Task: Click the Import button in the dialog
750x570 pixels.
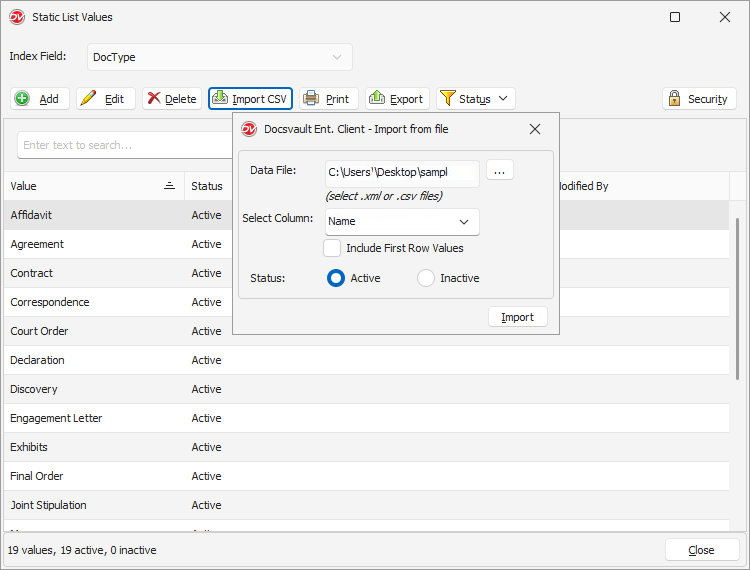Action: pos(518,317)
